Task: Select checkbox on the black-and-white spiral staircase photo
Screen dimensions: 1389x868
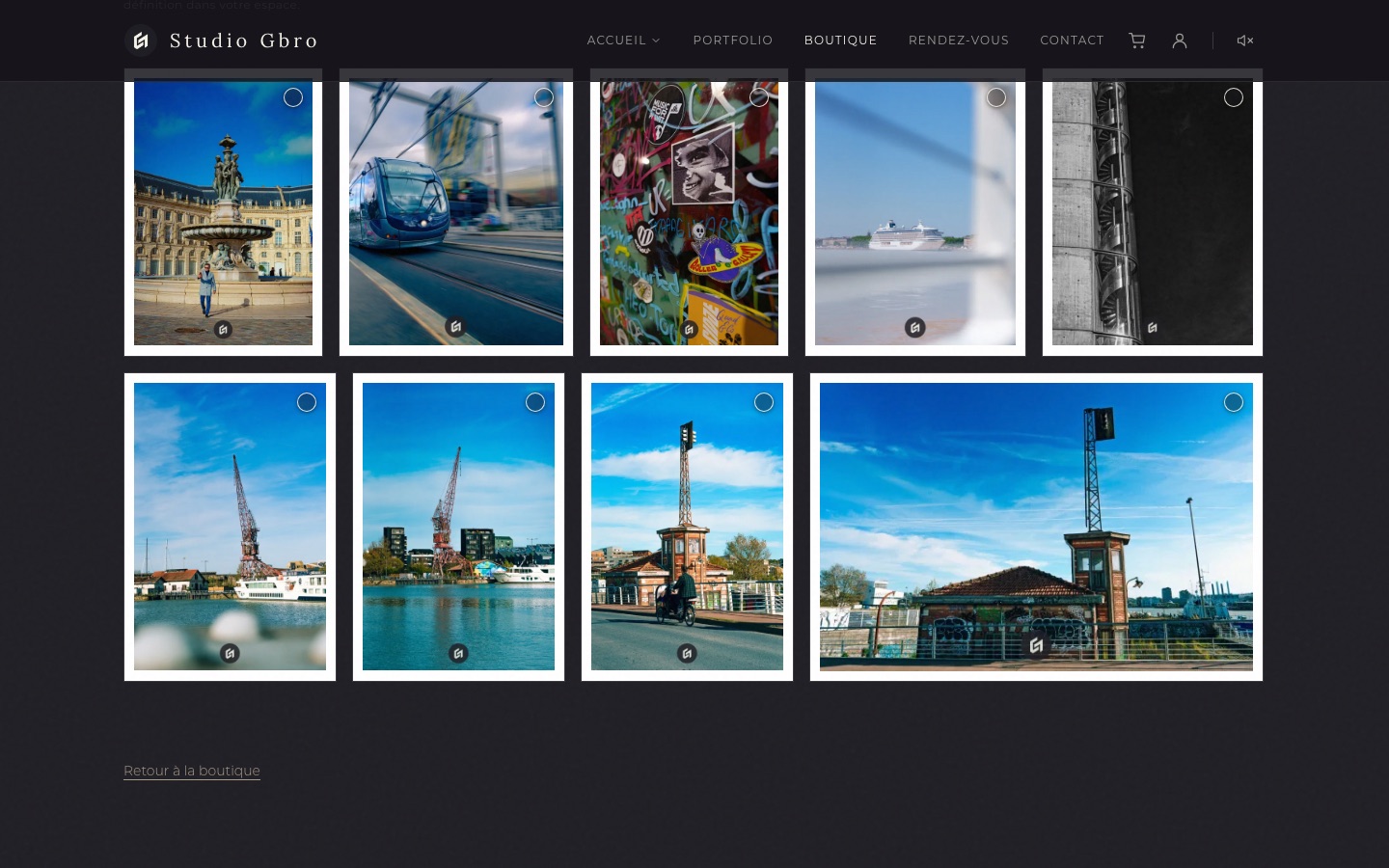Action: tap(1234, 97)
